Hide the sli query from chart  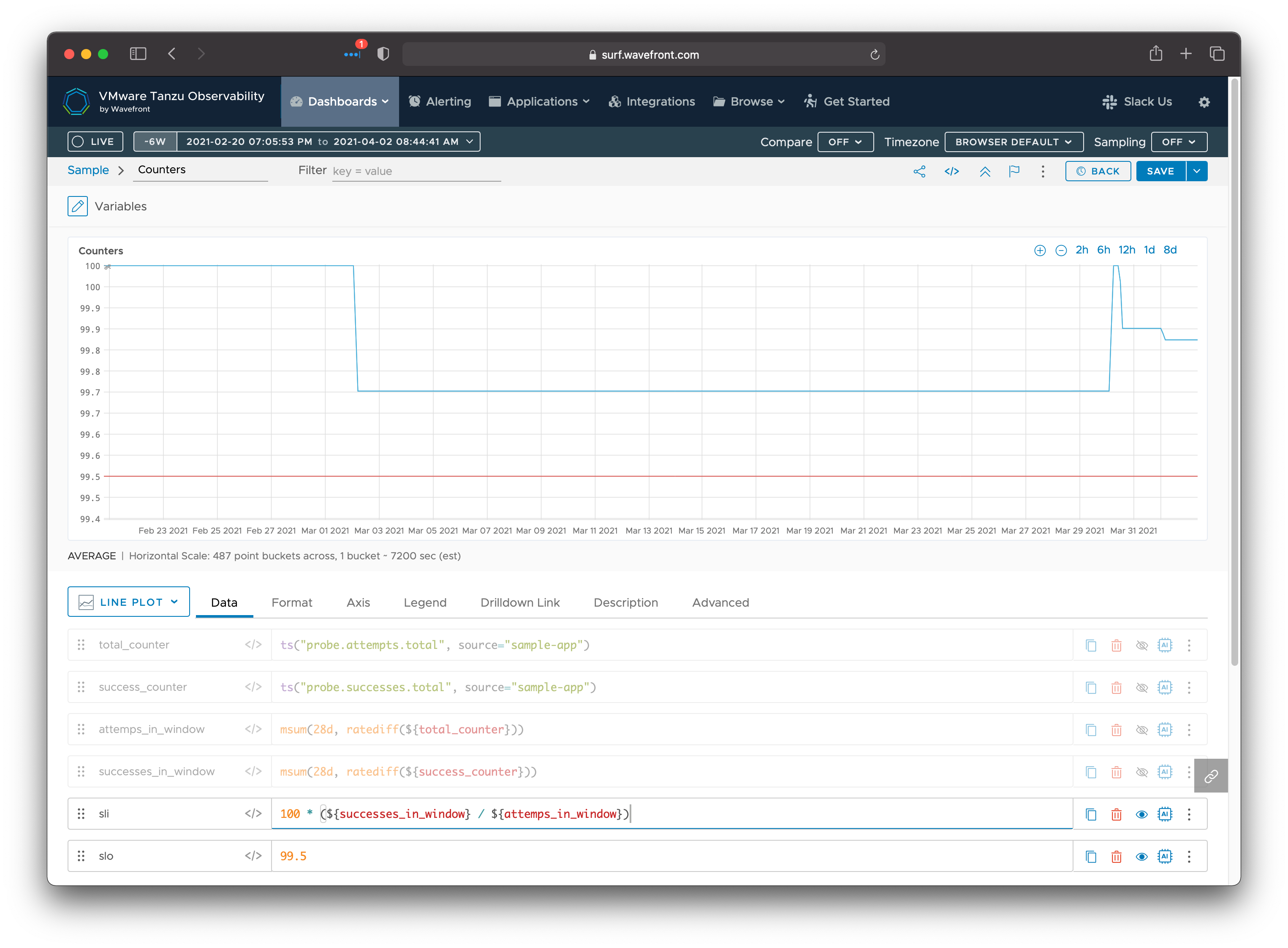[x=1141, y=815]
